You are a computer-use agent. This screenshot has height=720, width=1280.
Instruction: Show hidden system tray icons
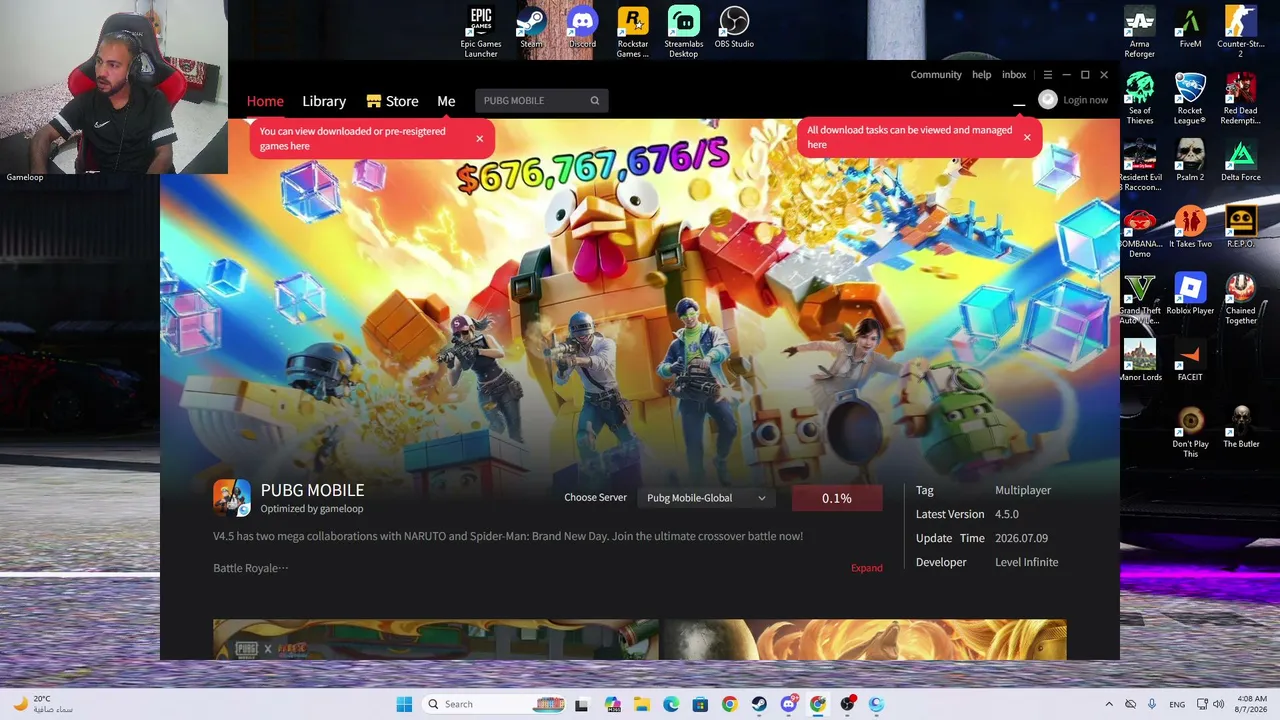tap(1108, 704)
